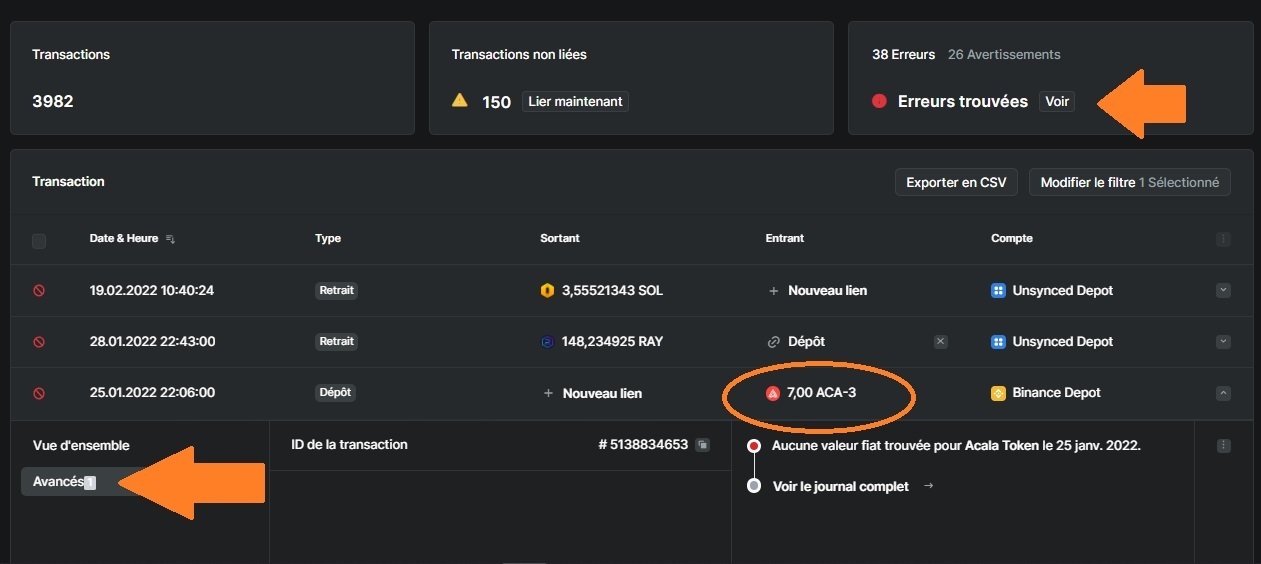This screenshot has height=564, width=1261.
Task: Click the SOL coin icon
Action: (x=547, y=291)
